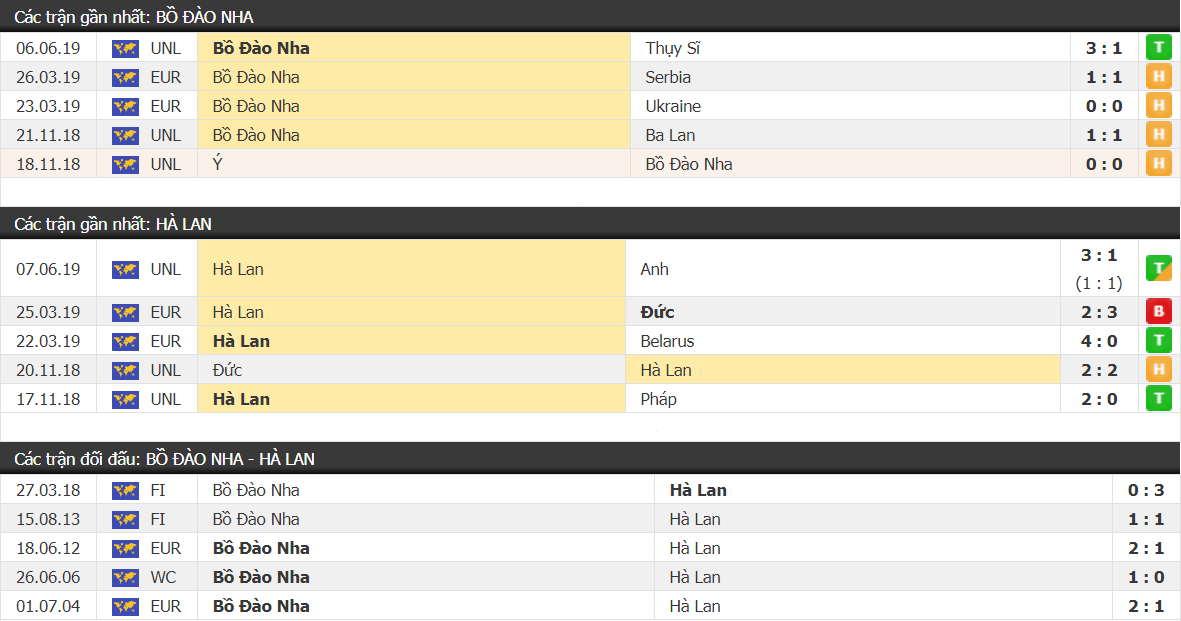Click the green T badge on the Hà Lan vs Pháp row
Screen dimensions: 1181x621
(1158, 399)
